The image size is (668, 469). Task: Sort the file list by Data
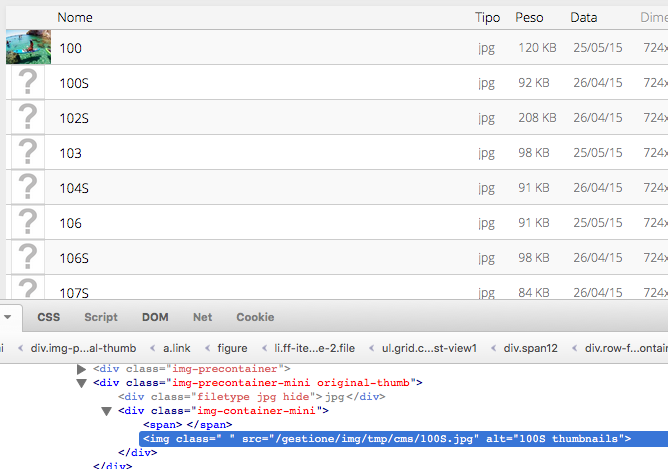[x=584, y=17]
